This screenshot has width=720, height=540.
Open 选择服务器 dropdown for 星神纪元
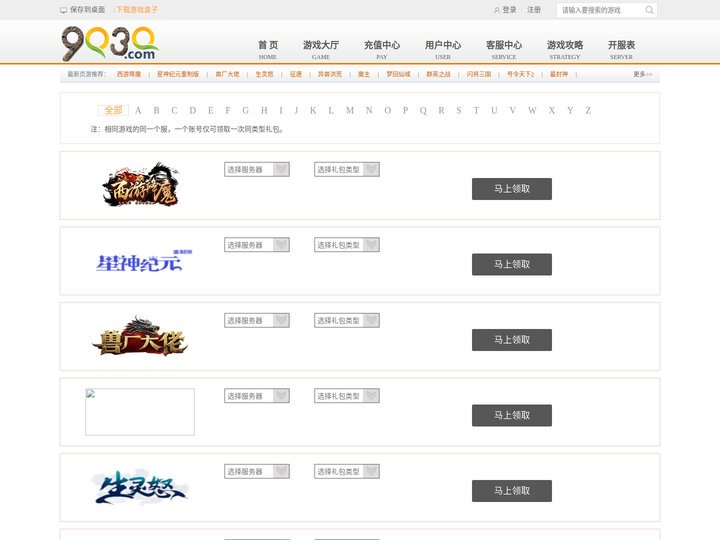(x=257, y=245)
